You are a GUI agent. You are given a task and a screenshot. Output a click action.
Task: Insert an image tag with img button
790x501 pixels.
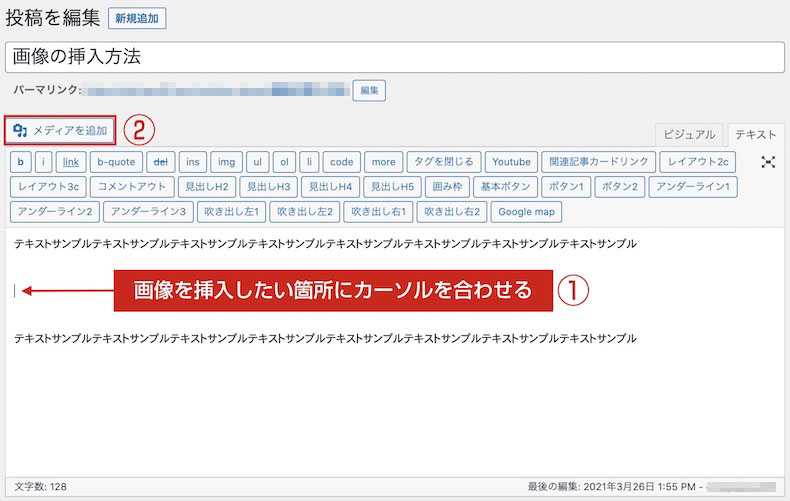click(x=226, y=162)
